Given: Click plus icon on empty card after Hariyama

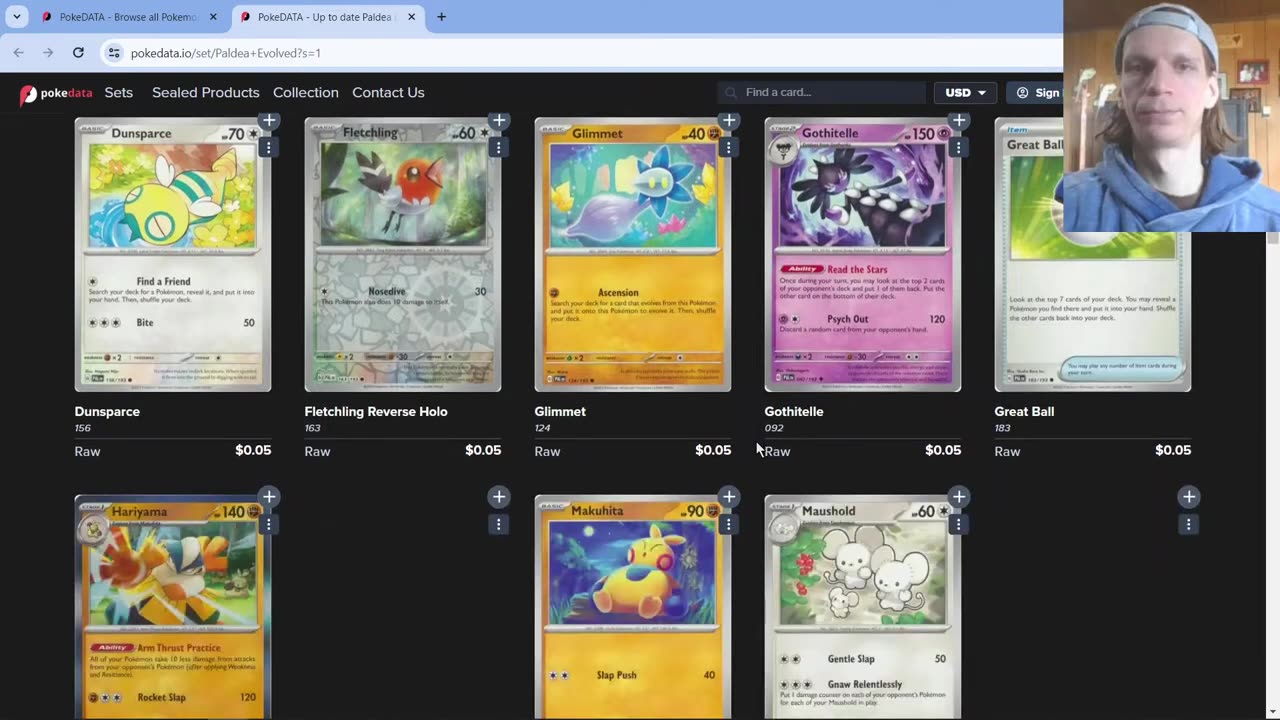Looking at the screenshot, I should [499, 497].
